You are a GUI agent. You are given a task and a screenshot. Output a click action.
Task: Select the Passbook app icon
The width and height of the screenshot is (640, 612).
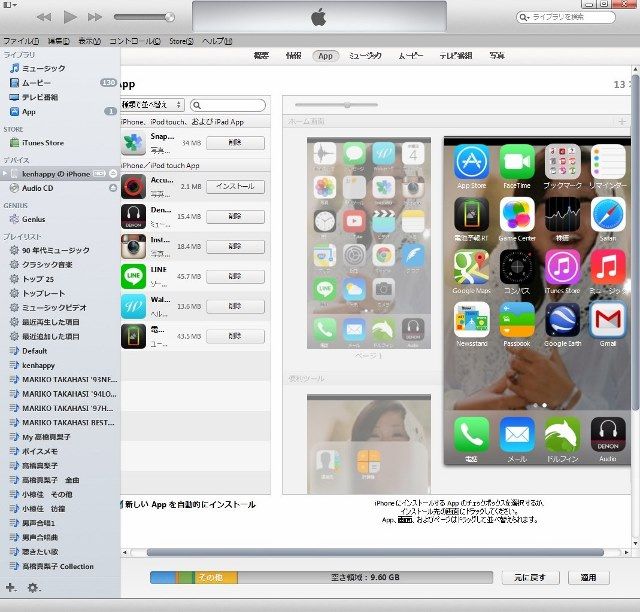coord(517,320)
